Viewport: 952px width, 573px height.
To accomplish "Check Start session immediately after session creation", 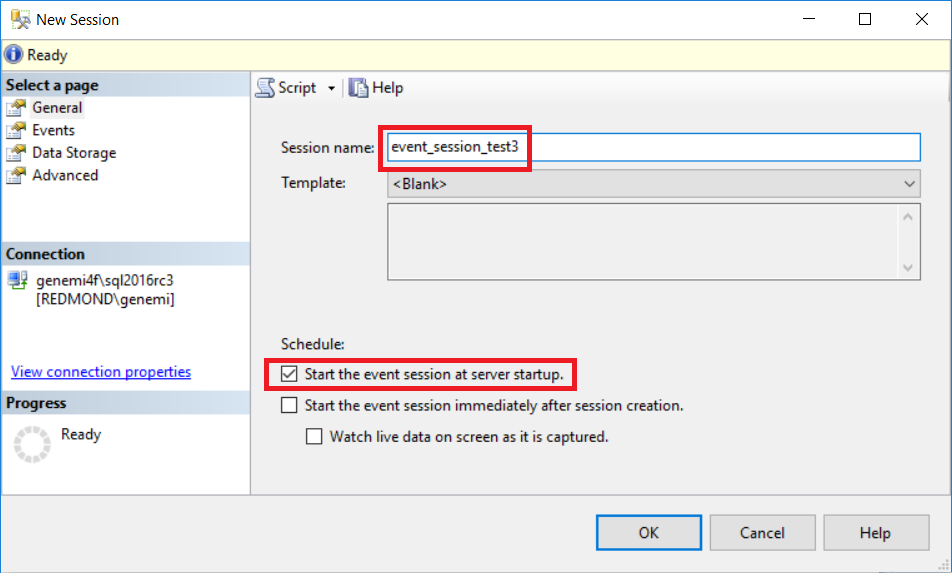I will [x=289, y=405].
